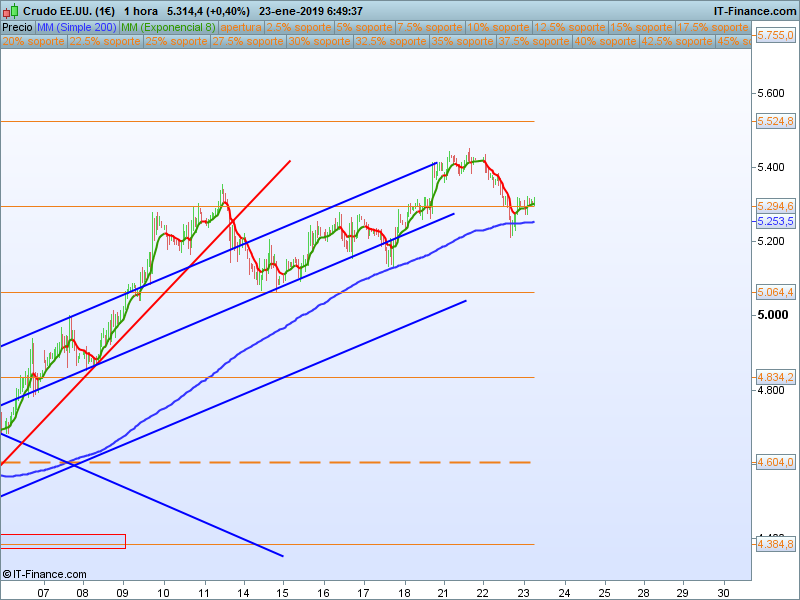Select the red rectangle zone at bottom left
Screen dimensions: 800x600
[62, 541]
